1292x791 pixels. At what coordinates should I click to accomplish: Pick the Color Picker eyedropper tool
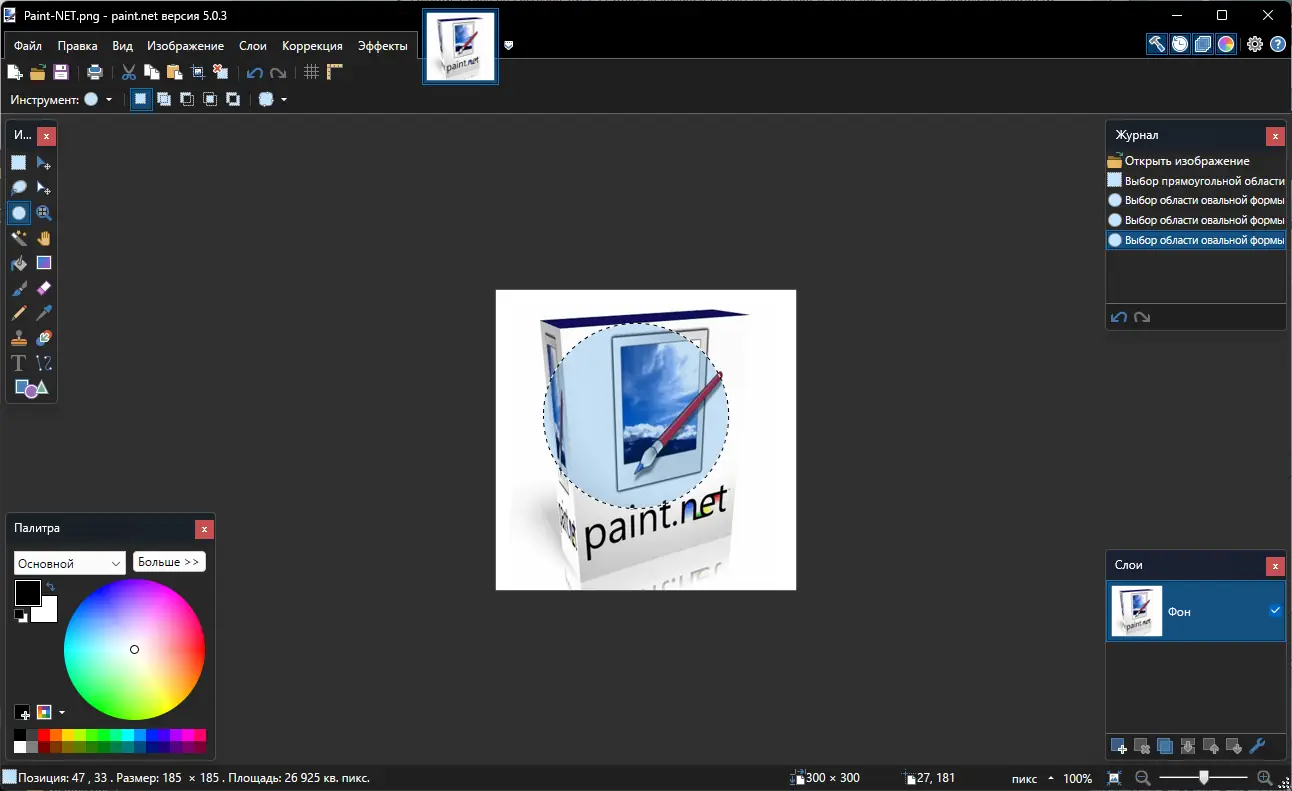(44, 313)
